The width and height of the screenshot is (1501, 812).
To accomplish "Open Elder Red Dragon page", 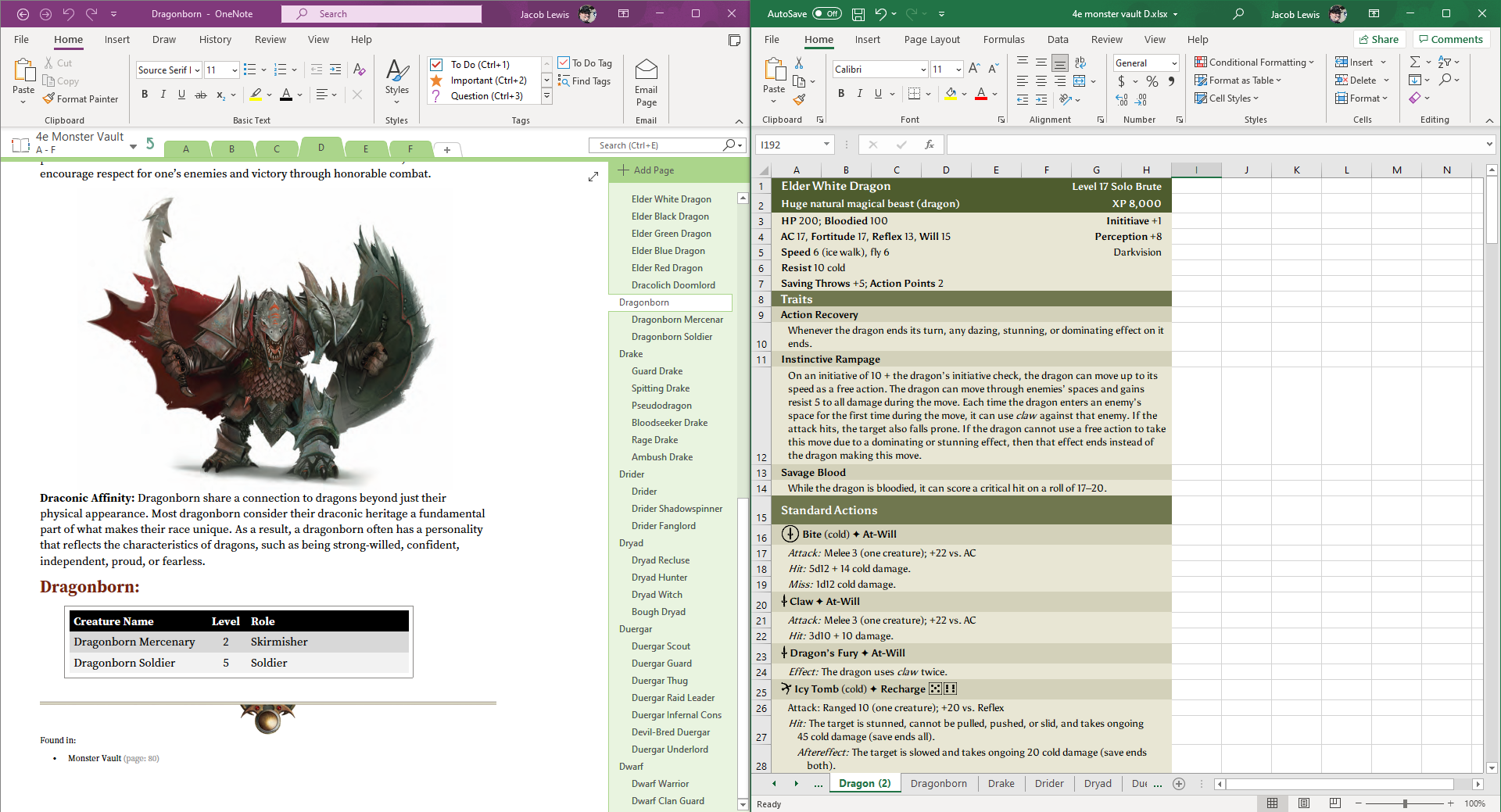I will click(x=667, y=268).
